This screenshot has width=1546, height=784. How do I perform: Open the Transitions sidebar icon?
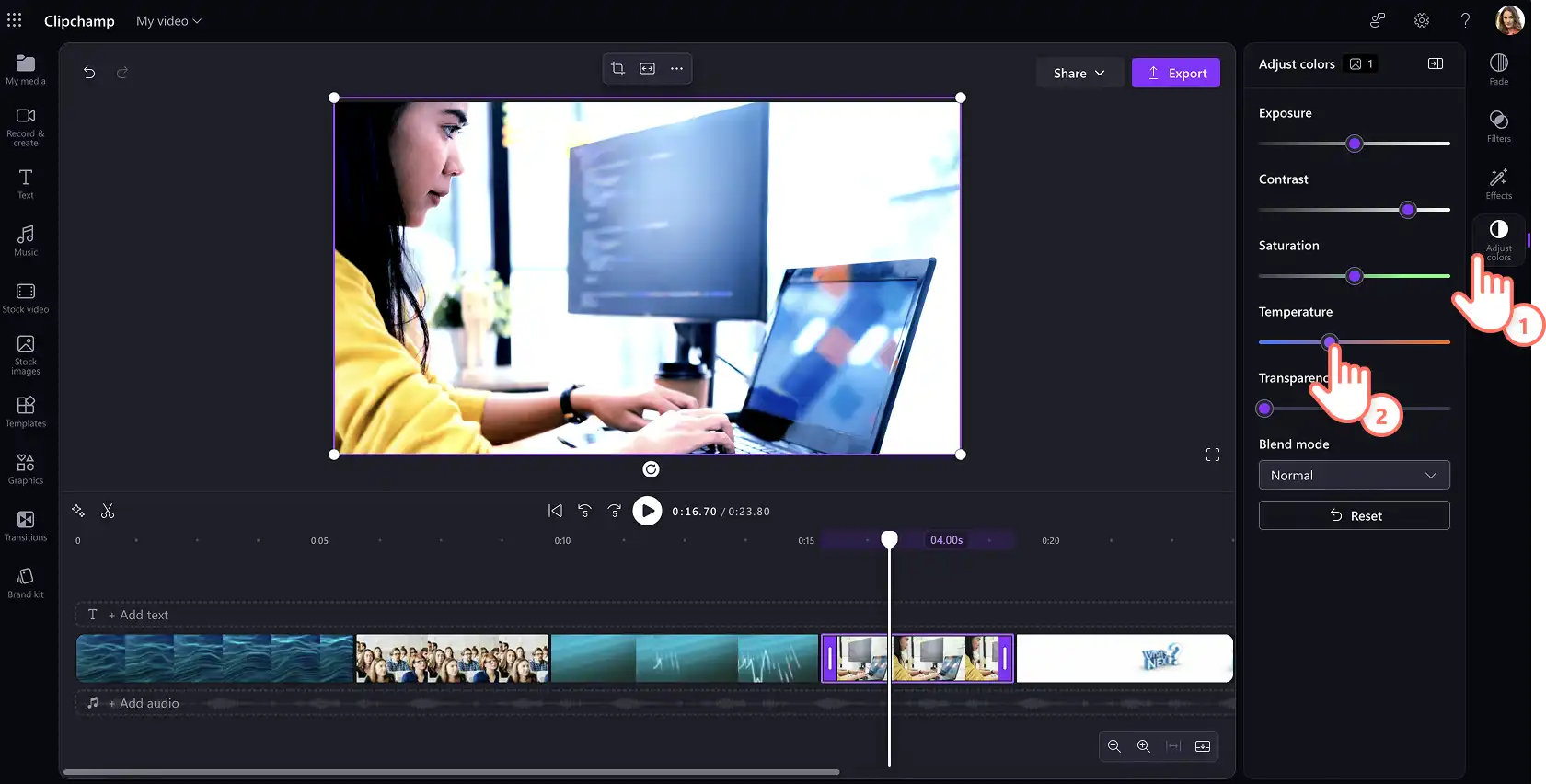(x=26, y=525)
